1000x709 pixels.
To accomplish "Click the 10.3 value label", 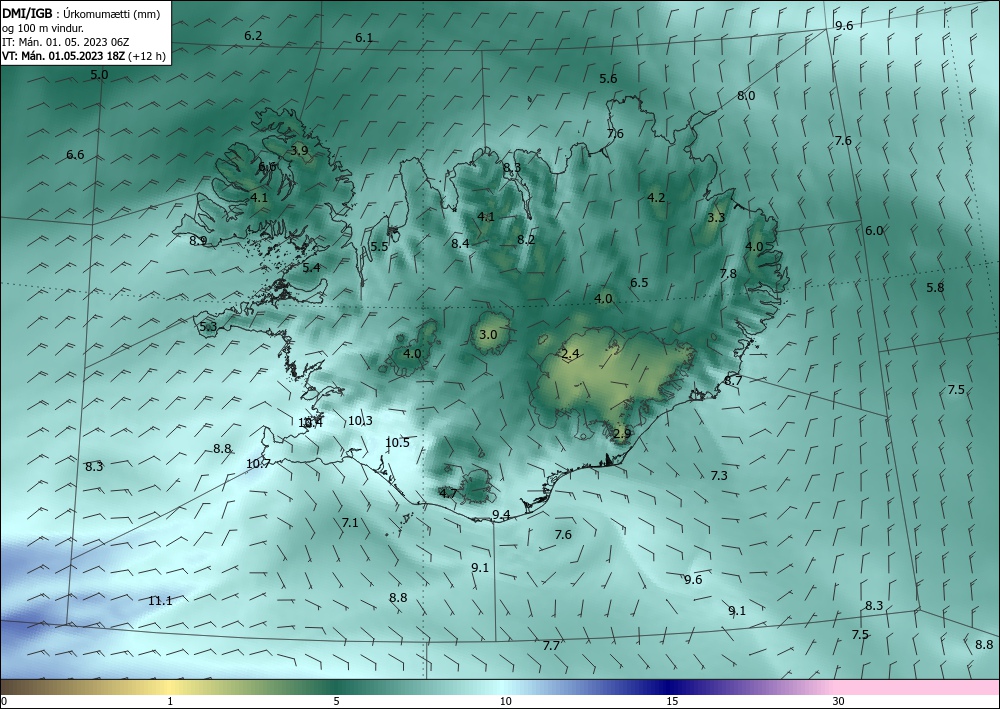I will pyautogui.click(x=360, y=421).
